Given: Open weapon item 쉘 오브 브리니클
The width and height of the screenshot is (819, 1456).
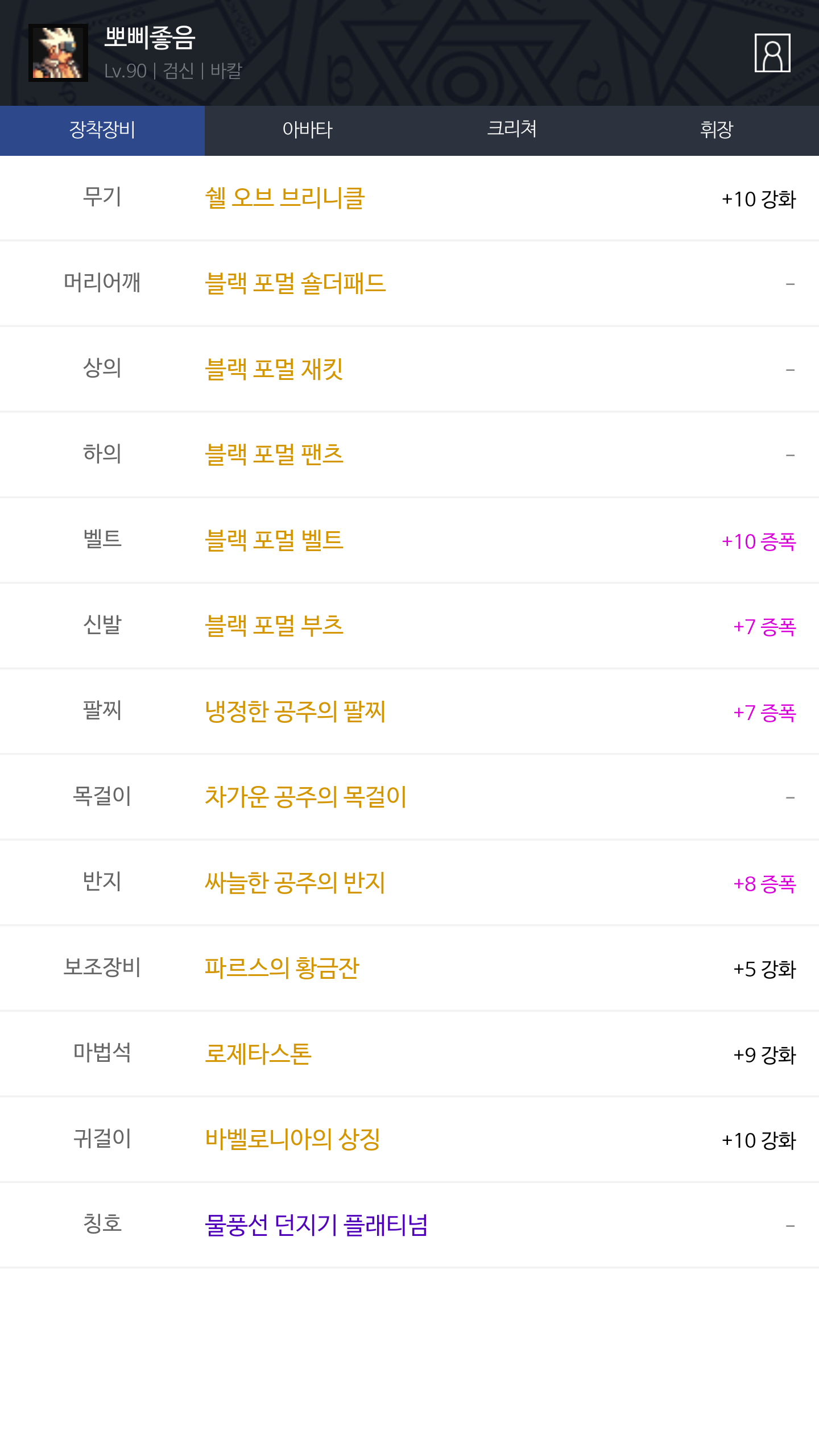Looking at the screenshot, I should (284, 198).
